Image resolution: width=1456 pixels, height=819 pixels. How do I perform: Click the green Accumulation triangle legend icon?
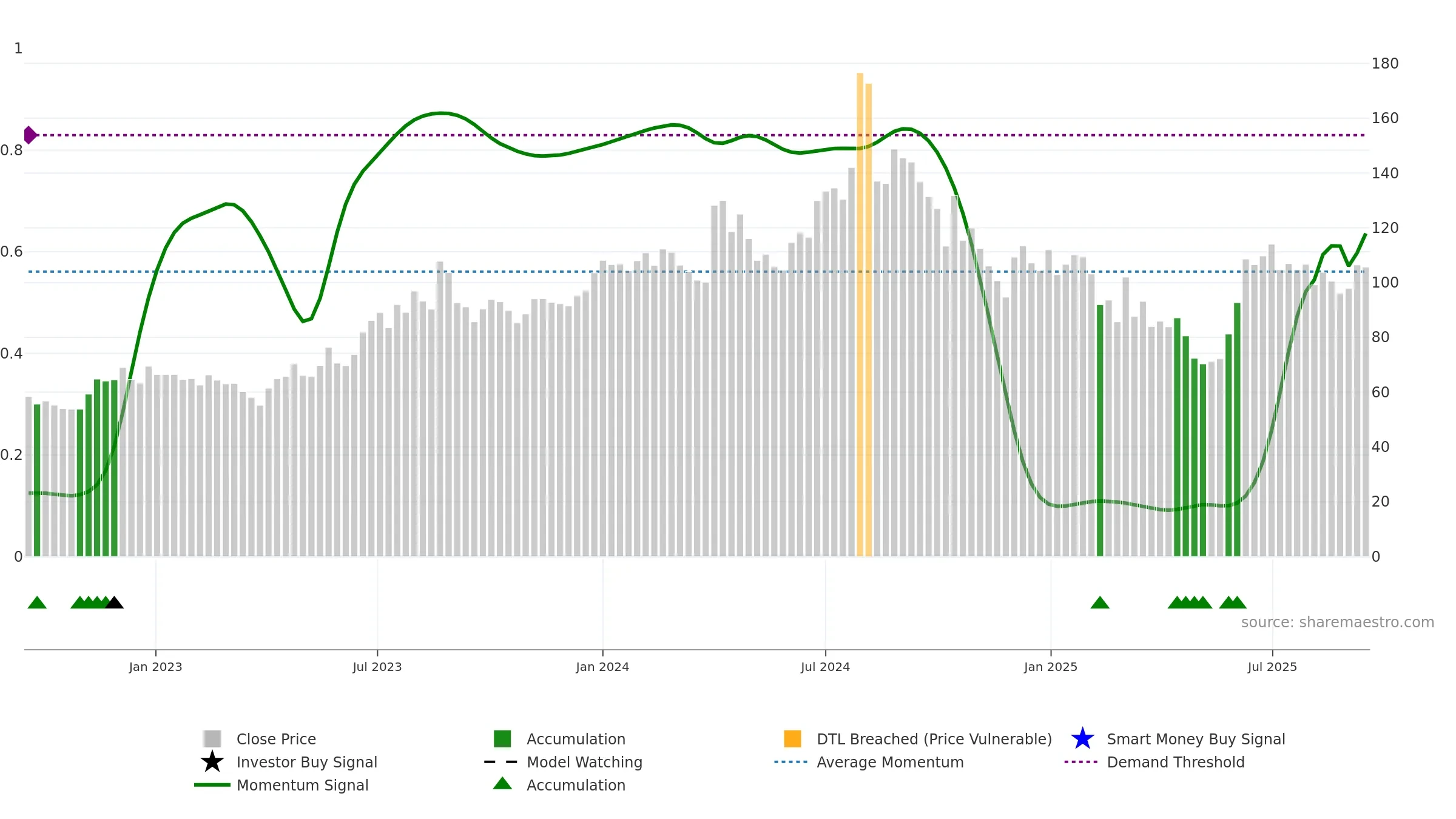coord(502,784)
